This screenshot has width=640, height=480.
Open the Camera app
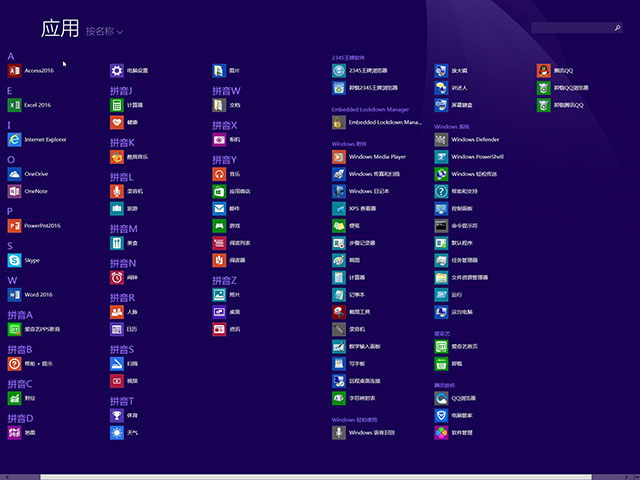[x=227, y=140]
